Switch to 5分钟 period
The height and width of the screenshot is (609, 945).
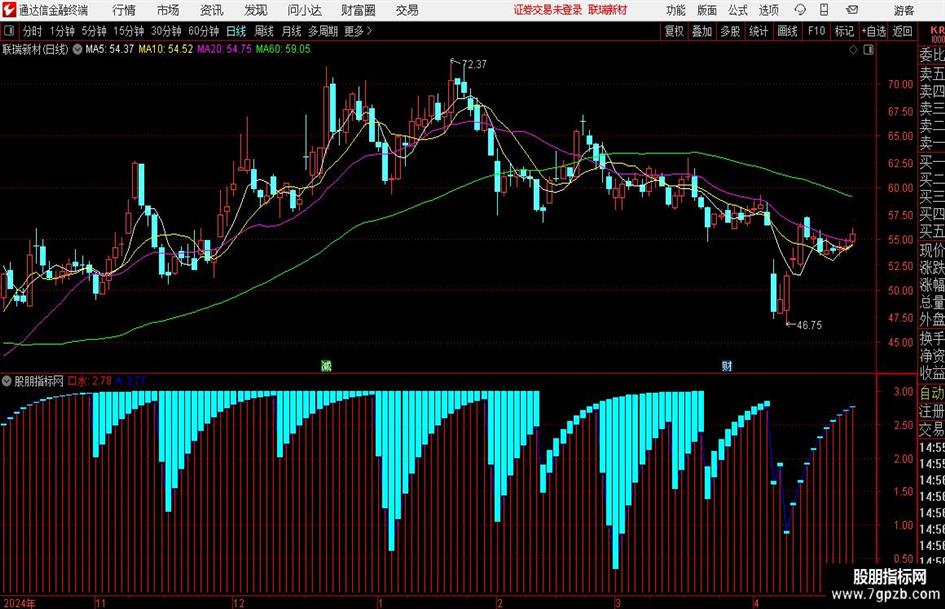click(x=94, y=31)
